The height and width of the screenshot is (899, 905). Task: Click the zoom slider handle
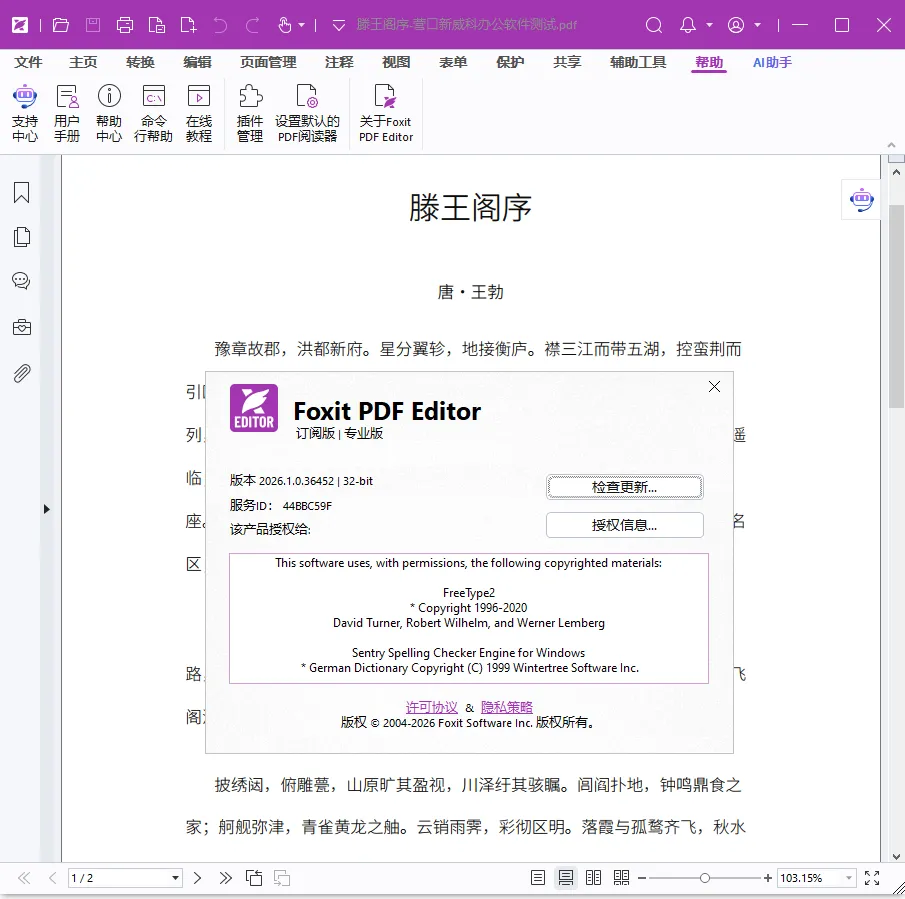[x=705, y=878]
